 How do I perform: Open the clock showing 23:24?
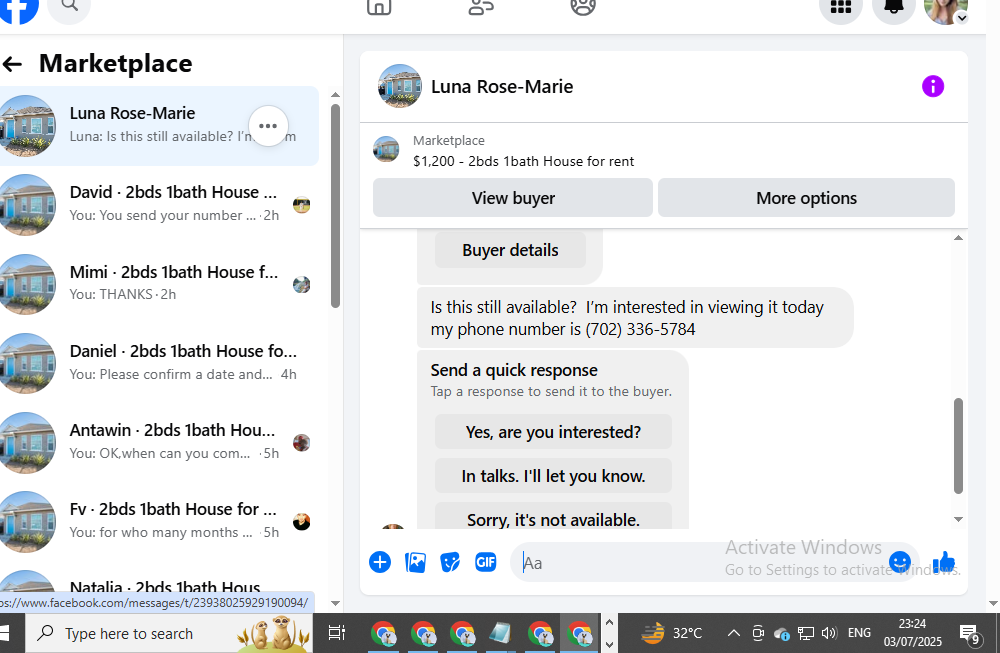[912, 633]
